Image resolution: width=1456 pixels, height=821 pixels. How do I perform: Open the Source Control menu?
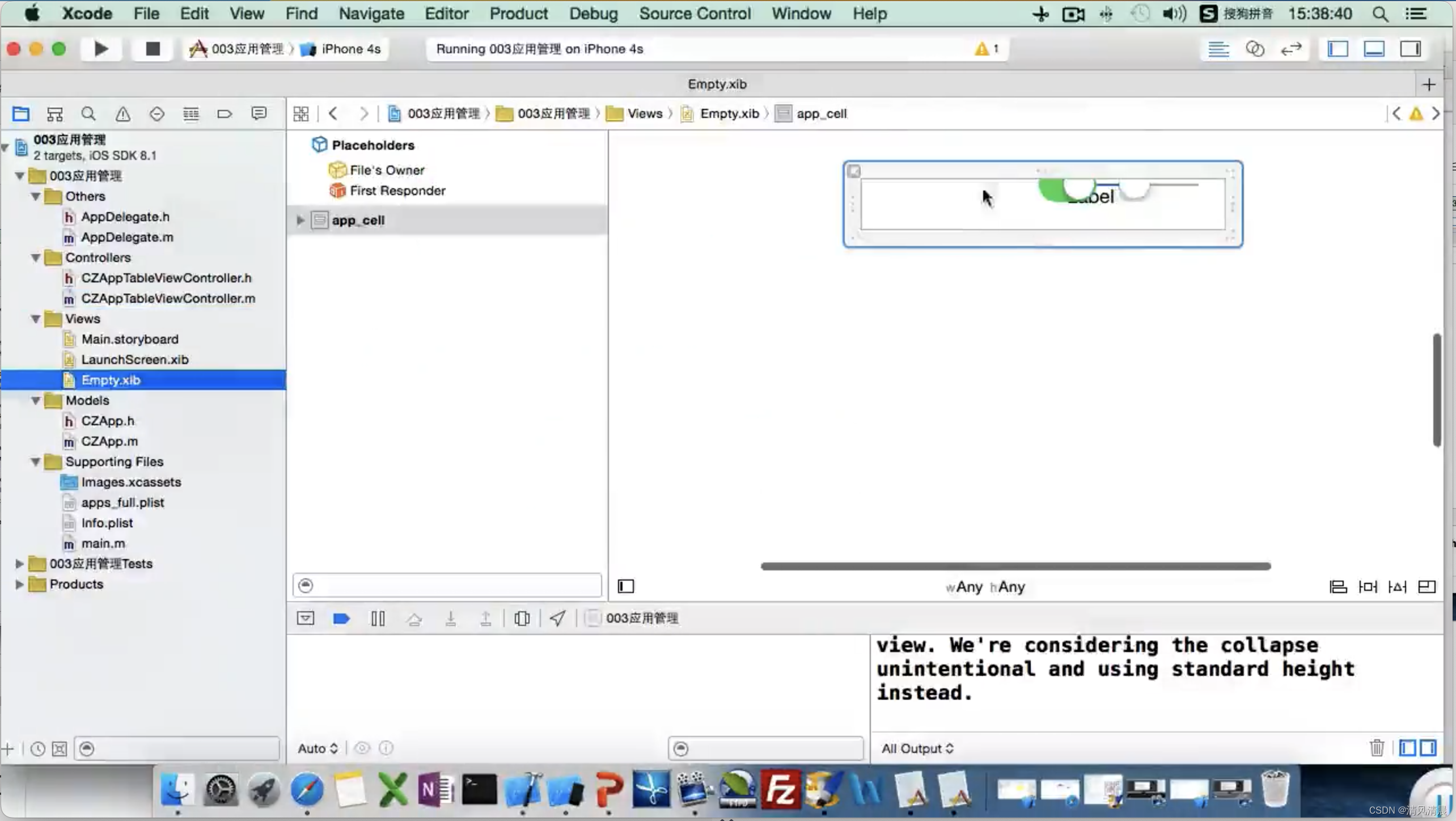[695, 14]
